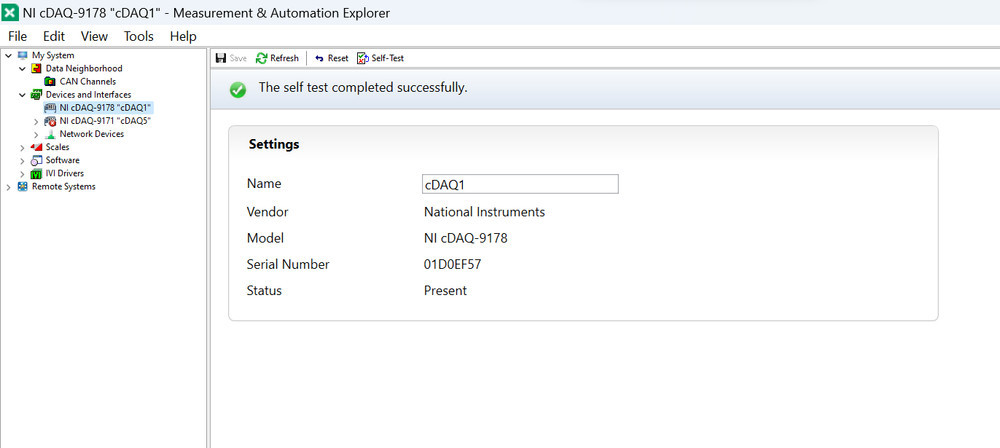1000x448 pixels.
Task: Open the Edit menu
Action: [54, 36]
